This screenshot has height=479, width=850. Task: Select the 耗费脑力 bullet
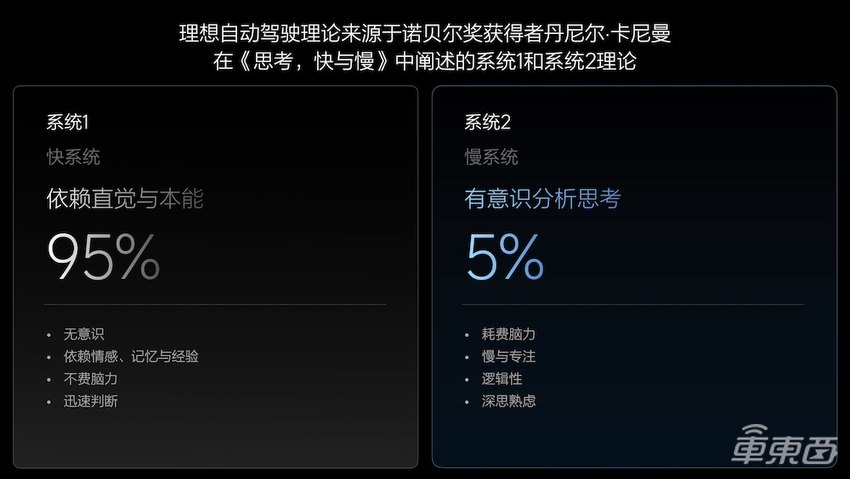click(x=509, y=334)
